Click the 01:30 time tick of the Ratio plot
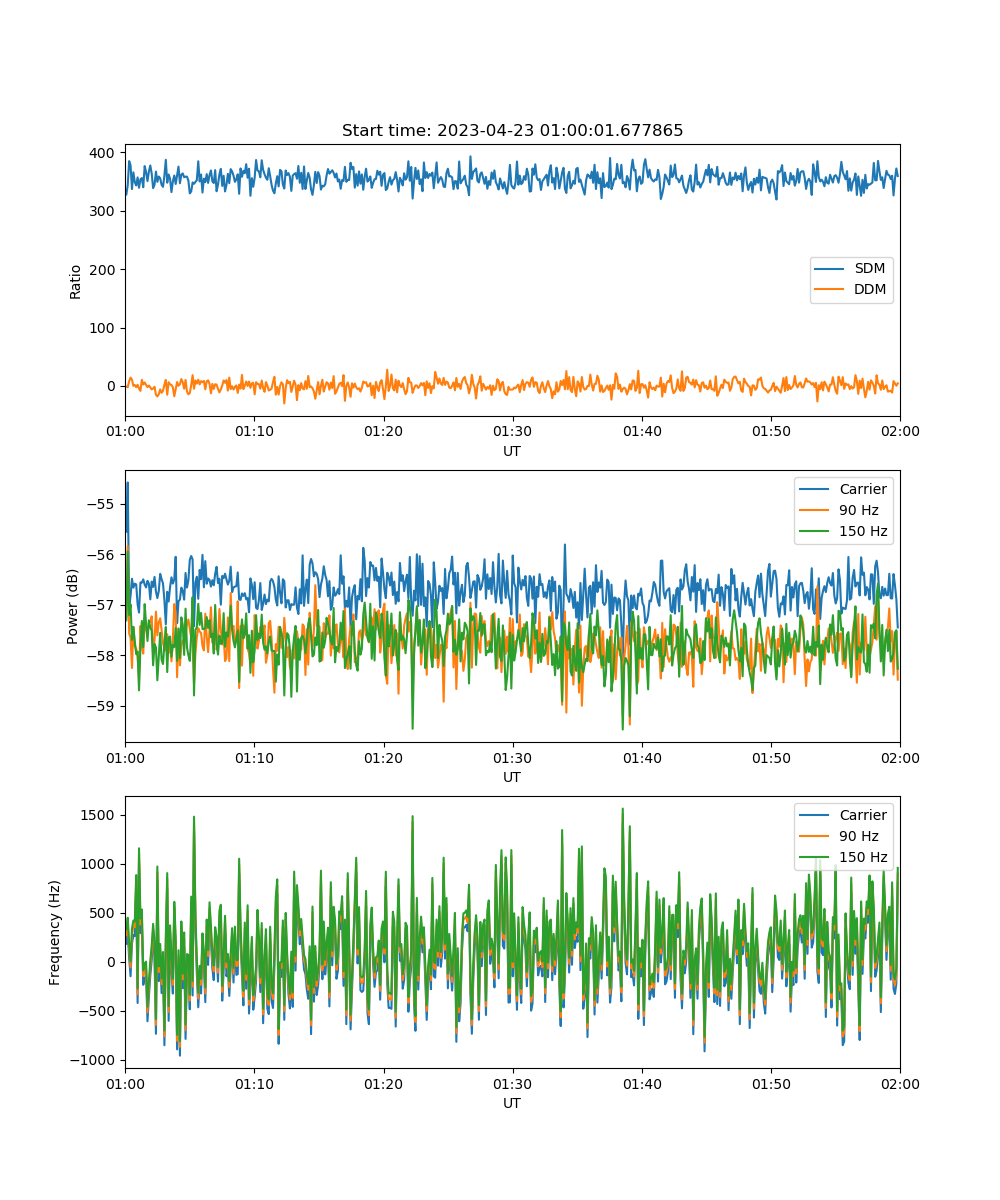The width and height of the screenshot is (1000, 1200). click(x=512, y=431)
